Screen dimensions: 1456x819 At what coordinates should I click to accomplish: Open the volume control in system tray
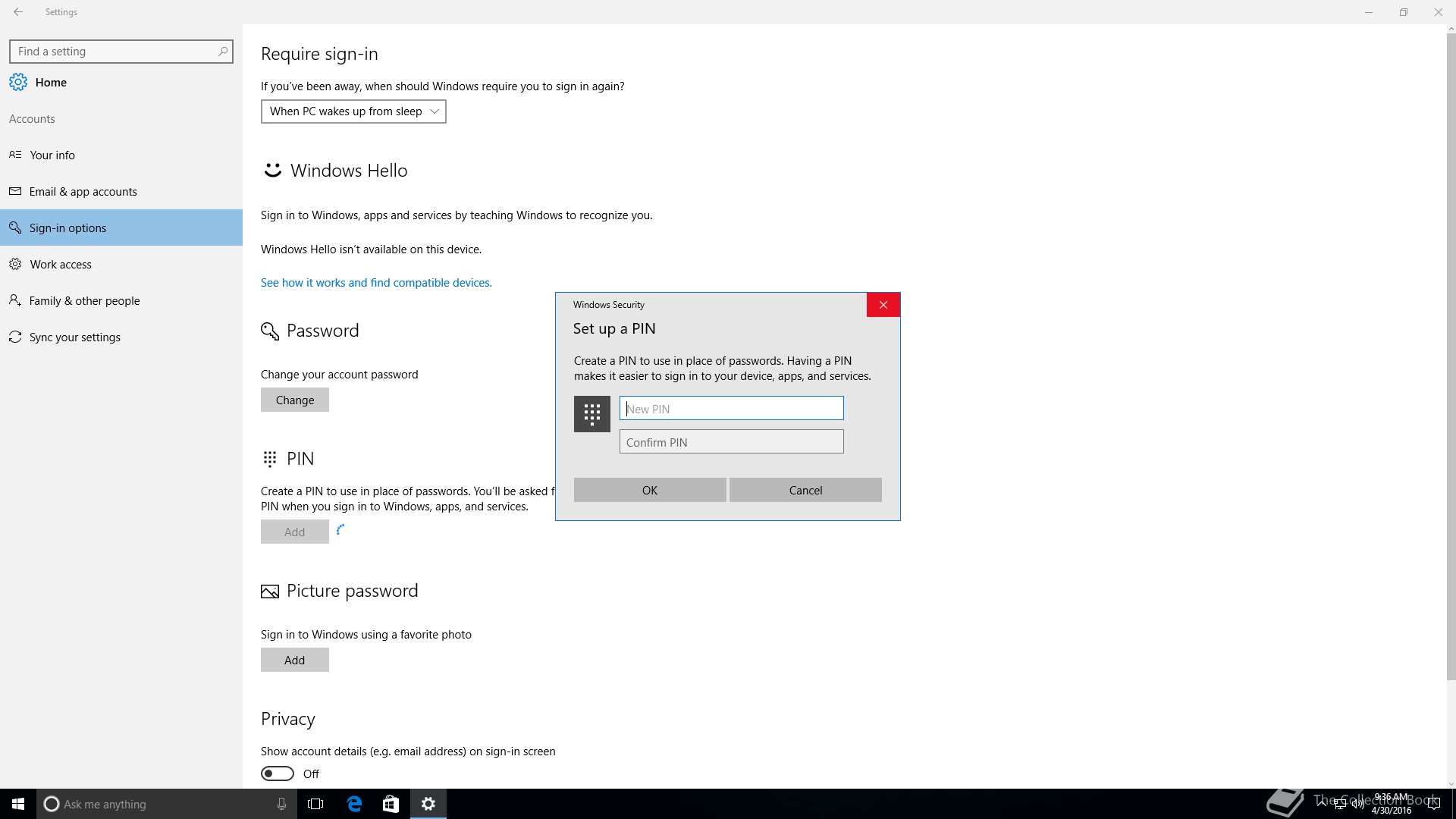1357,804
